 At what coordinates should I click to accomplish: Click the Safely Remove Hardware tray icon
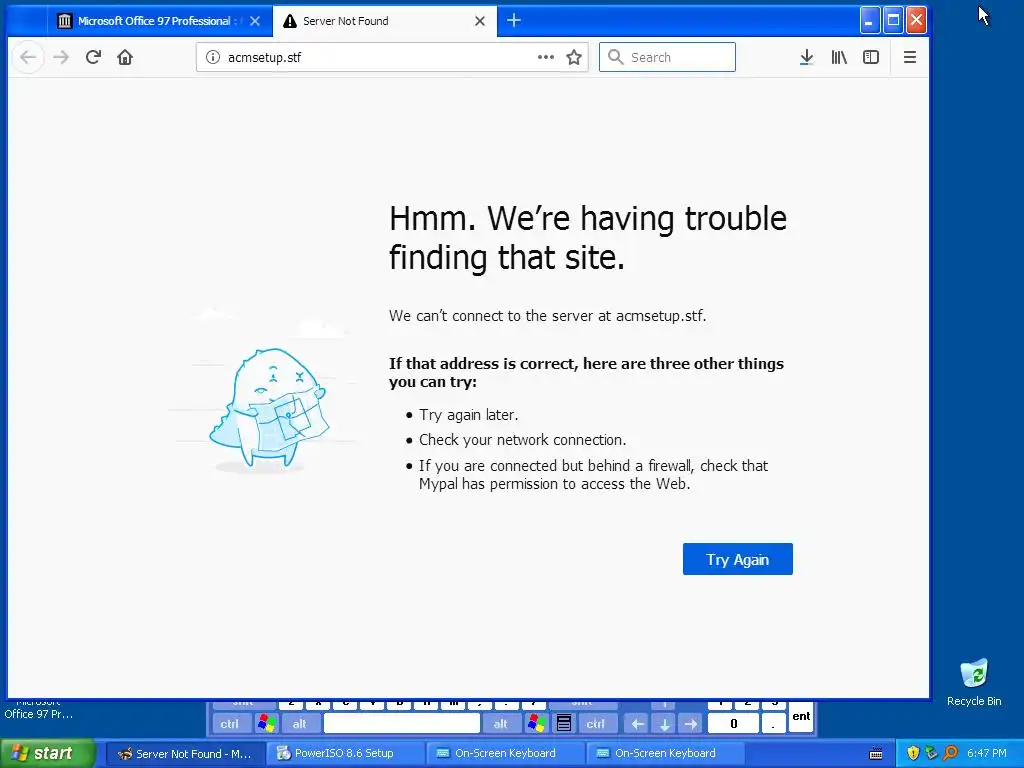click(x=931, y=754)
